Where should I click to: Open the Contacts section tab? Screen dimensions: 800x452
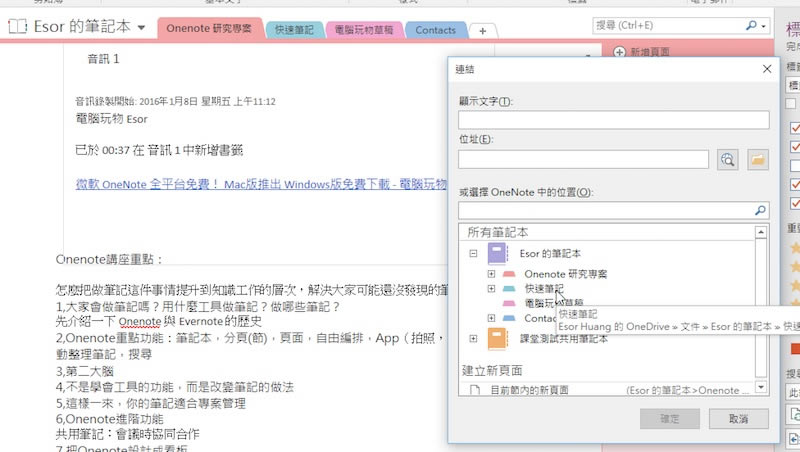coord(435,30)
